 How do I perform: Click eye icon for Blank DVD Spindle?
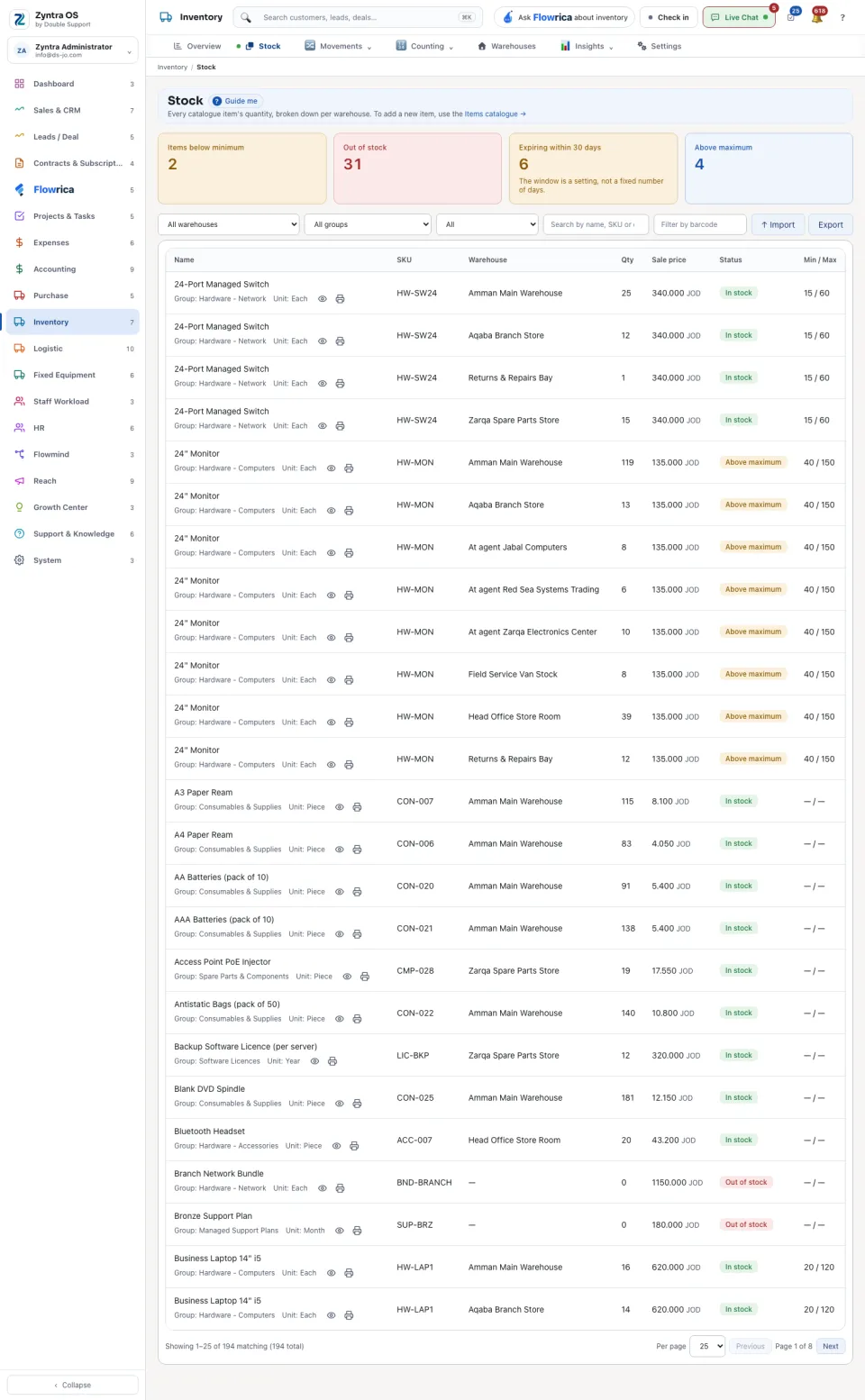pos(340,1104)
